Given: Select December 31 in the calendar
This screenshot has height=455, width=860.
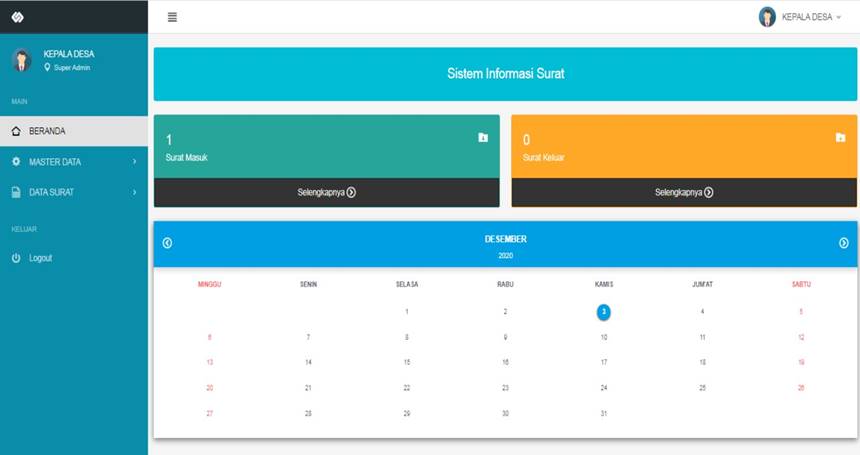Looking at the screenshot, I should (604, 413).
